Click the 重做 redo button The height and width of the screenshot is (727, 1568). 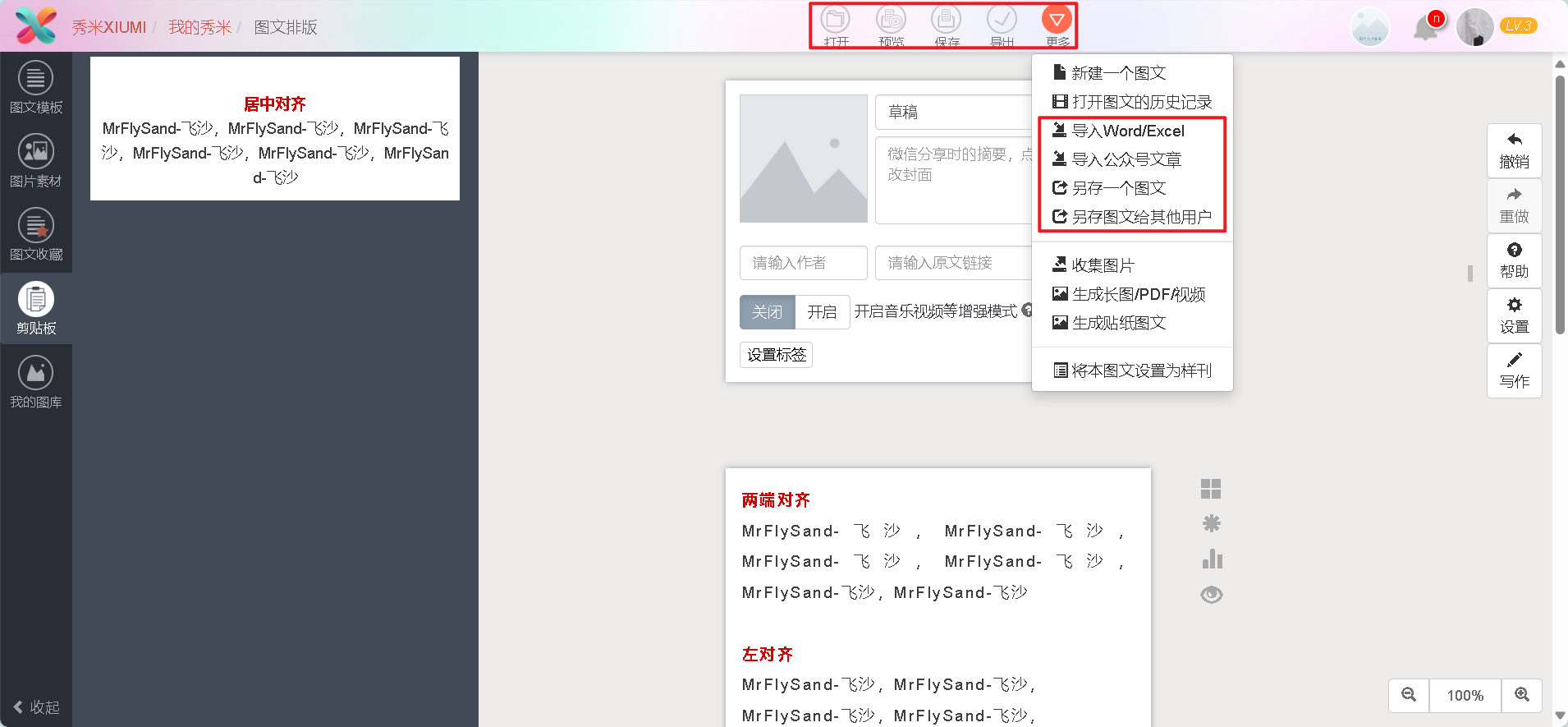click(1515, 205)
